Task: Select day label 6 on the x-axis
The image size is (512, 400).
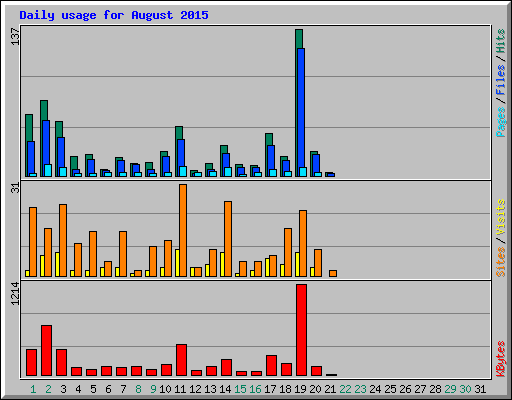Action: 108,389
